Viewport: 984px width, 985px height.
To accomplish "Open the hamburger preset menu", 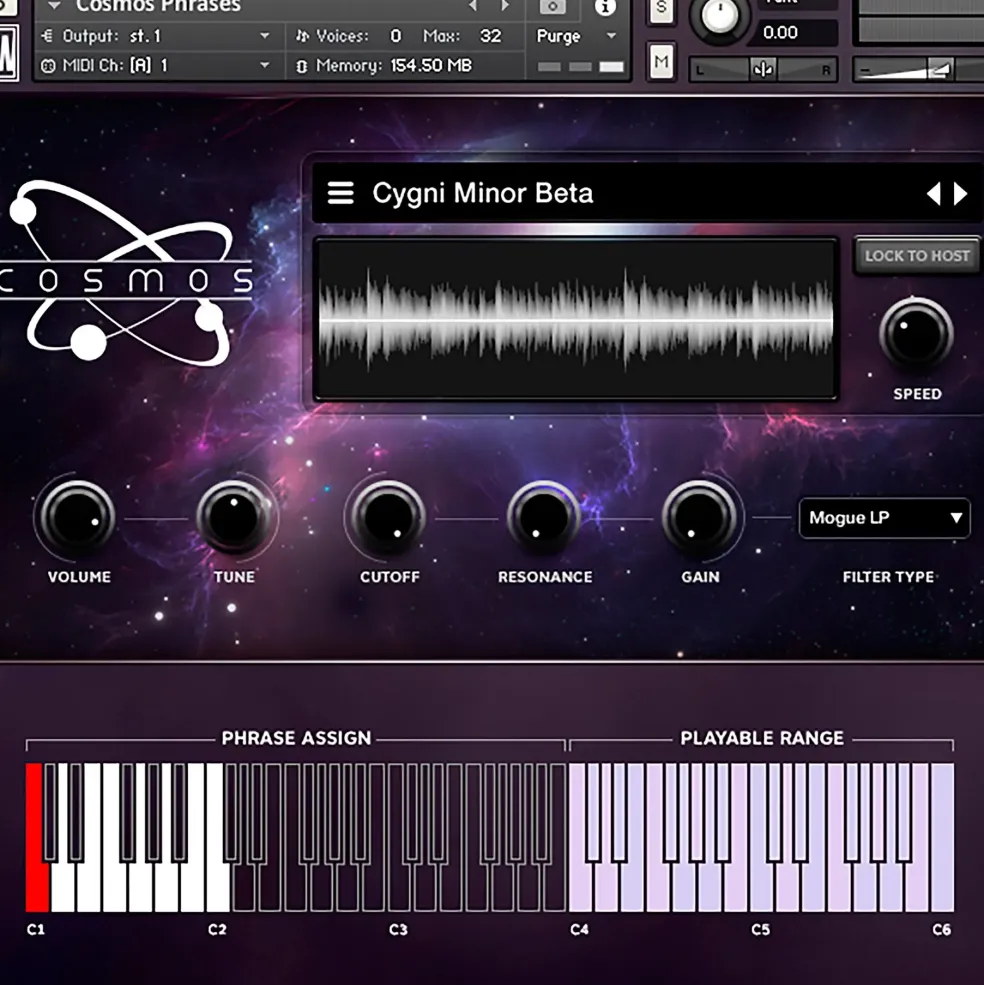I will [x=341, y=193].
